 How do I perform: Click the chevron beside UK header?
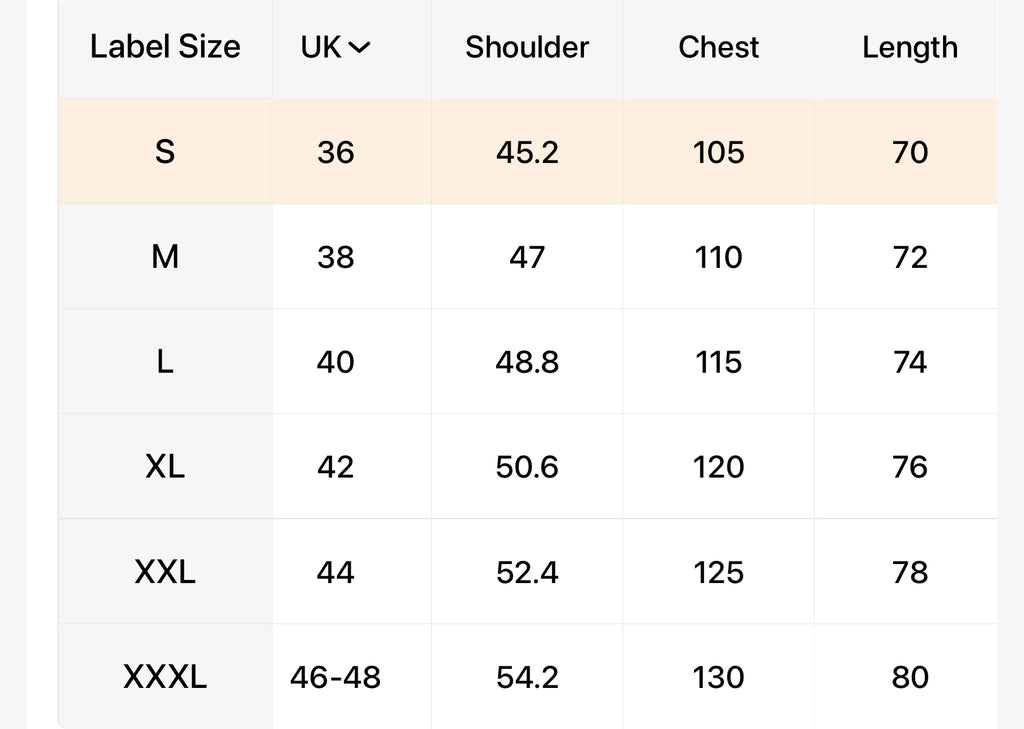pos(359,47)
